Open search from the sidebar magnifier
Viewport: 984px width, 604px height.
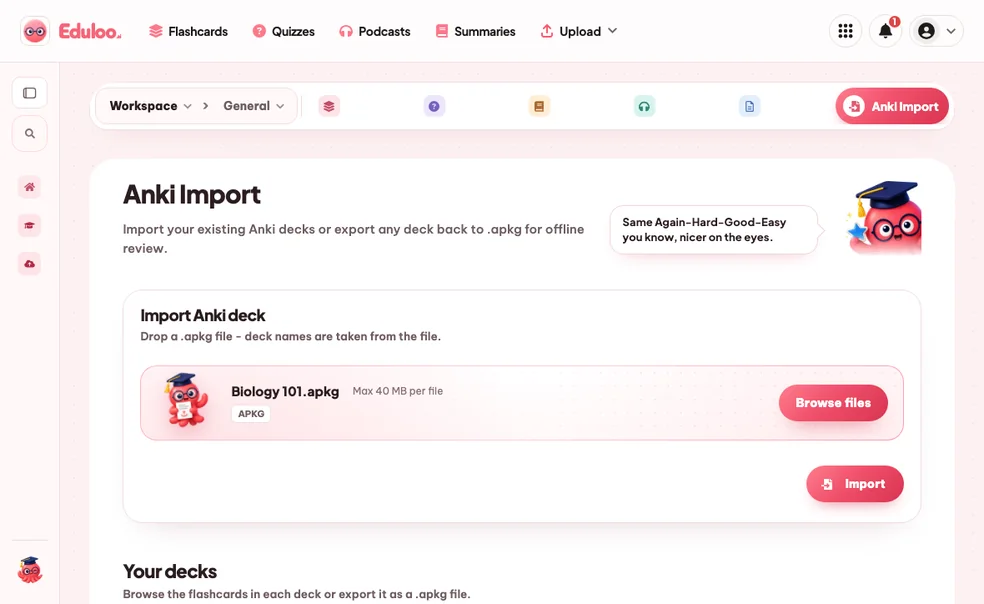click(29, 134)
